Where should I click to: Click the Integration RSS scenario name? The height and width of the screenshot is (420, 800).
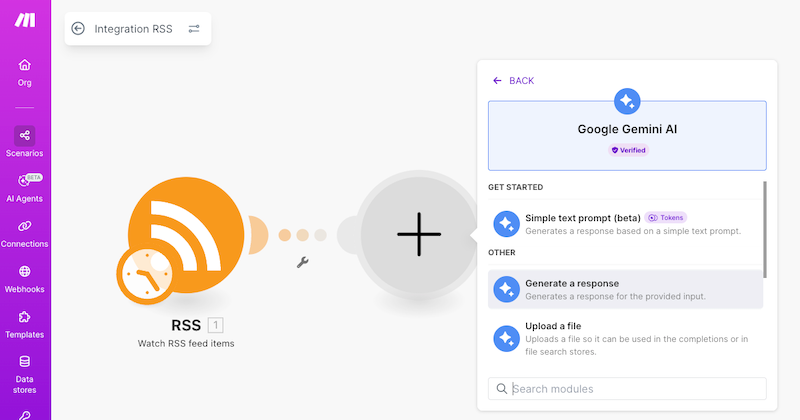click(x=133, y=29)
